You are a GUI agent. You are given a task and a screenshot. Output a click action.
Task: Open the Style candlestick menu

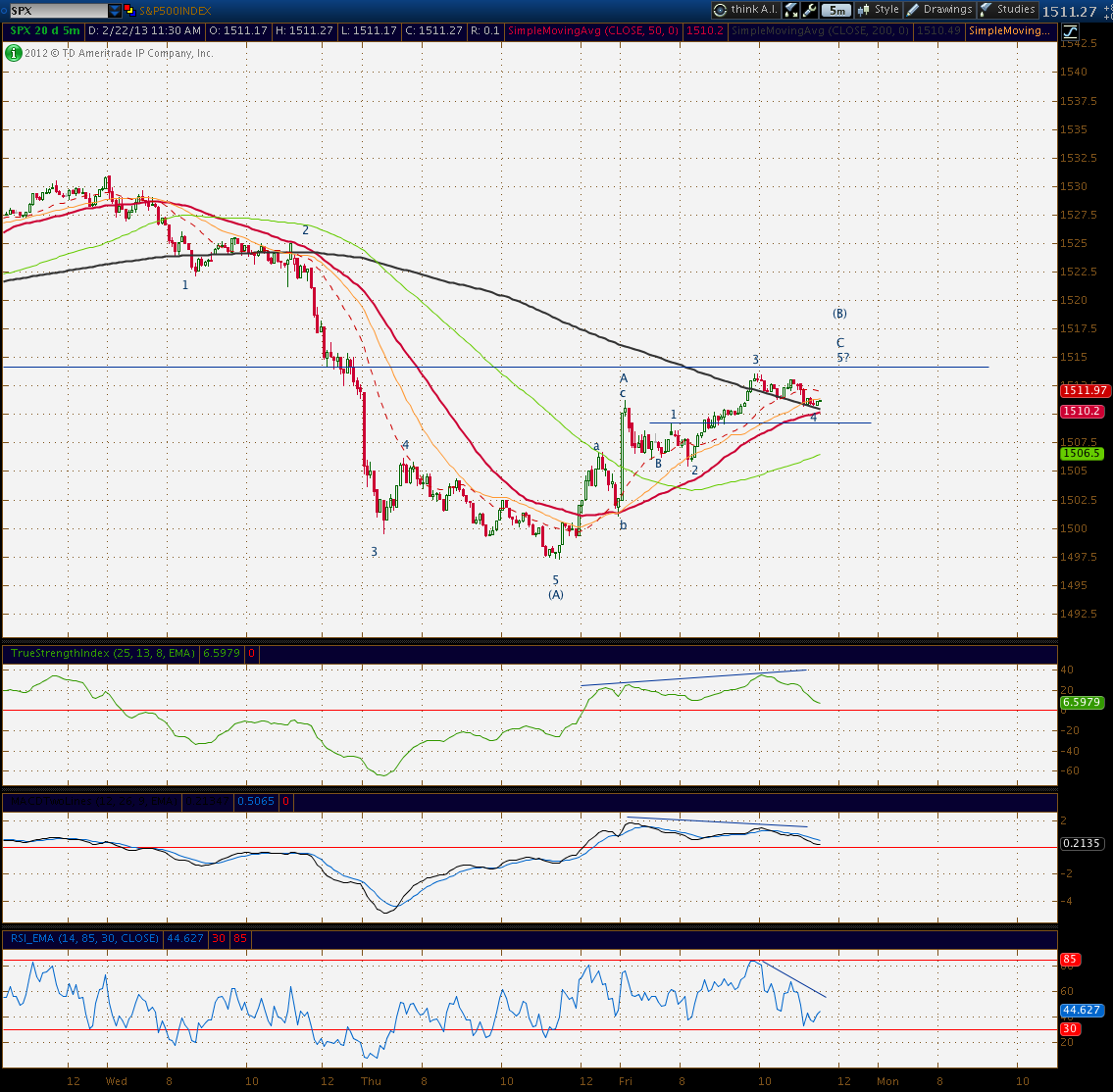879,10
